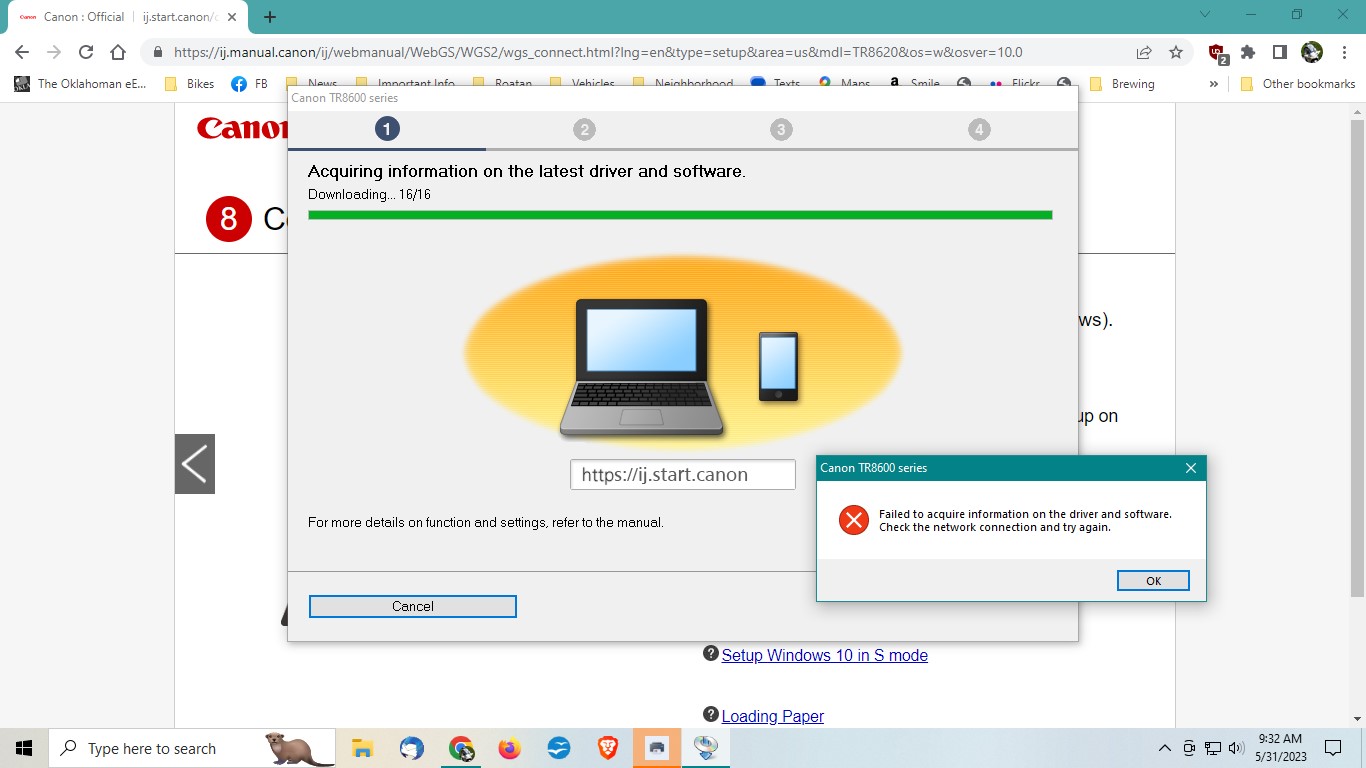The height and width of the screenshot is (768, 1366).
Task: Open the Chrome three-dot menu
Action: pyautogui.click(x=1343, y=52)
